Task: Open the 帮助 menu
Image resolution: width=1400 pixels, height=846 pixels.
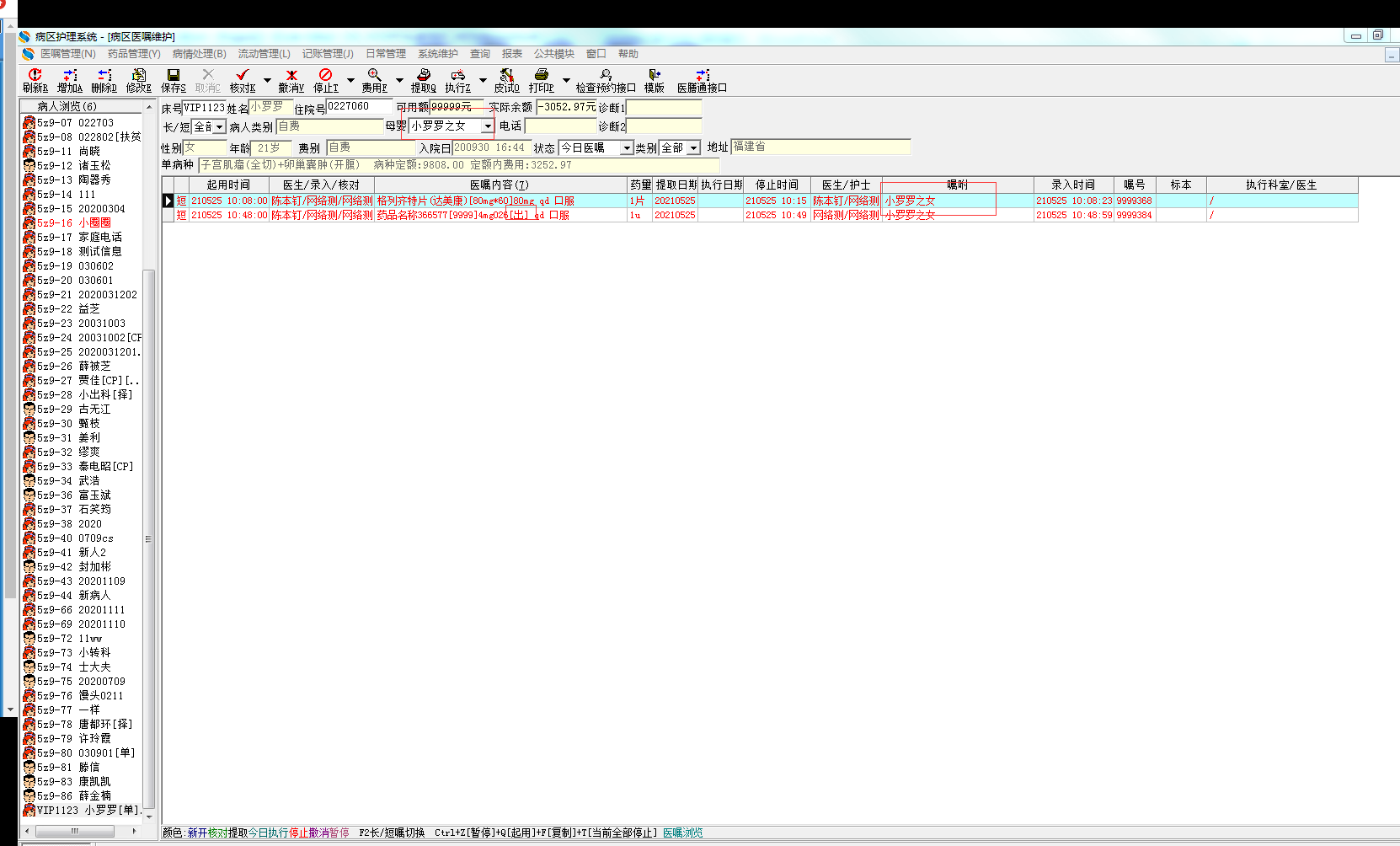Action: 628,54
